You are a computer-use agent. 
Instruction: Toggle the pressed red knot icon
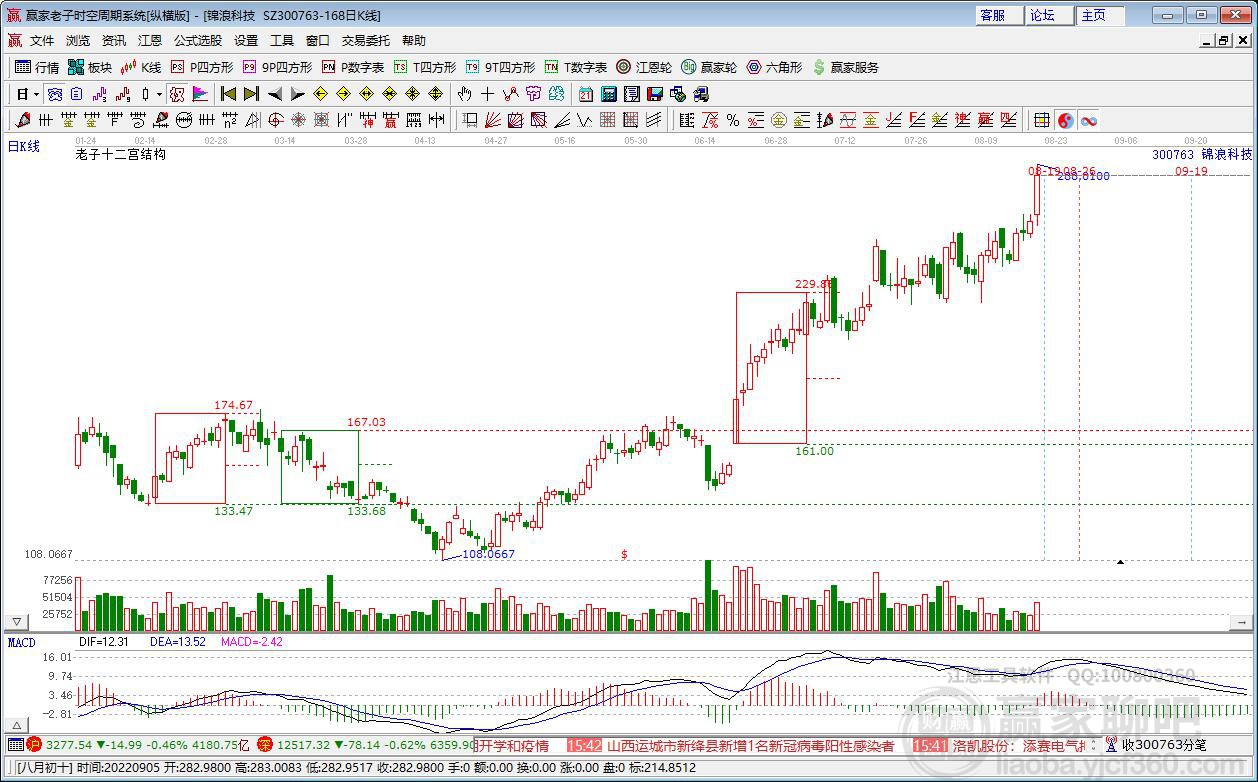pos(177,94)
